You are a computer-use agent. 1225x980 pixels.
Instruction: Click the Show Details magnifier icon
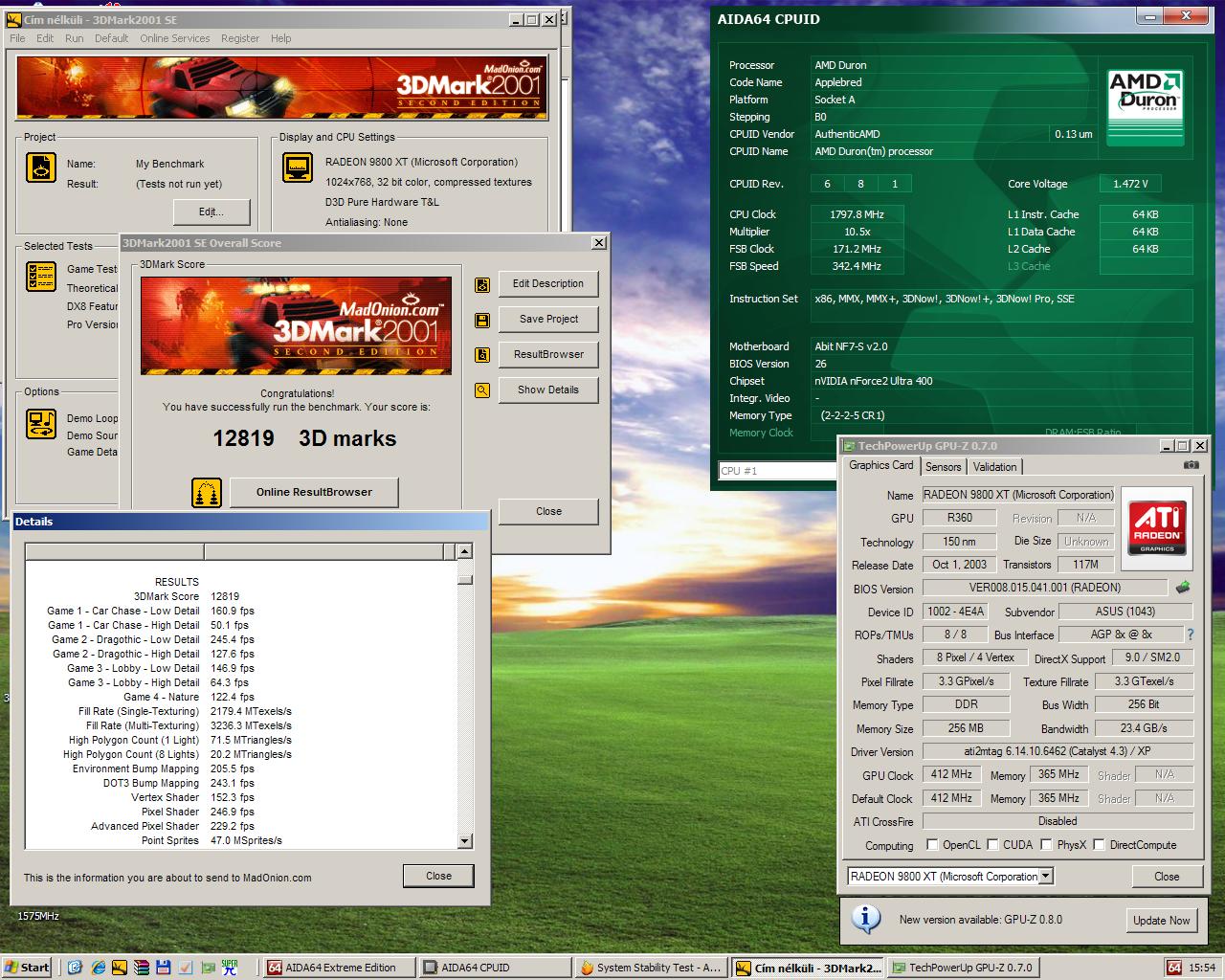point(482,390)
